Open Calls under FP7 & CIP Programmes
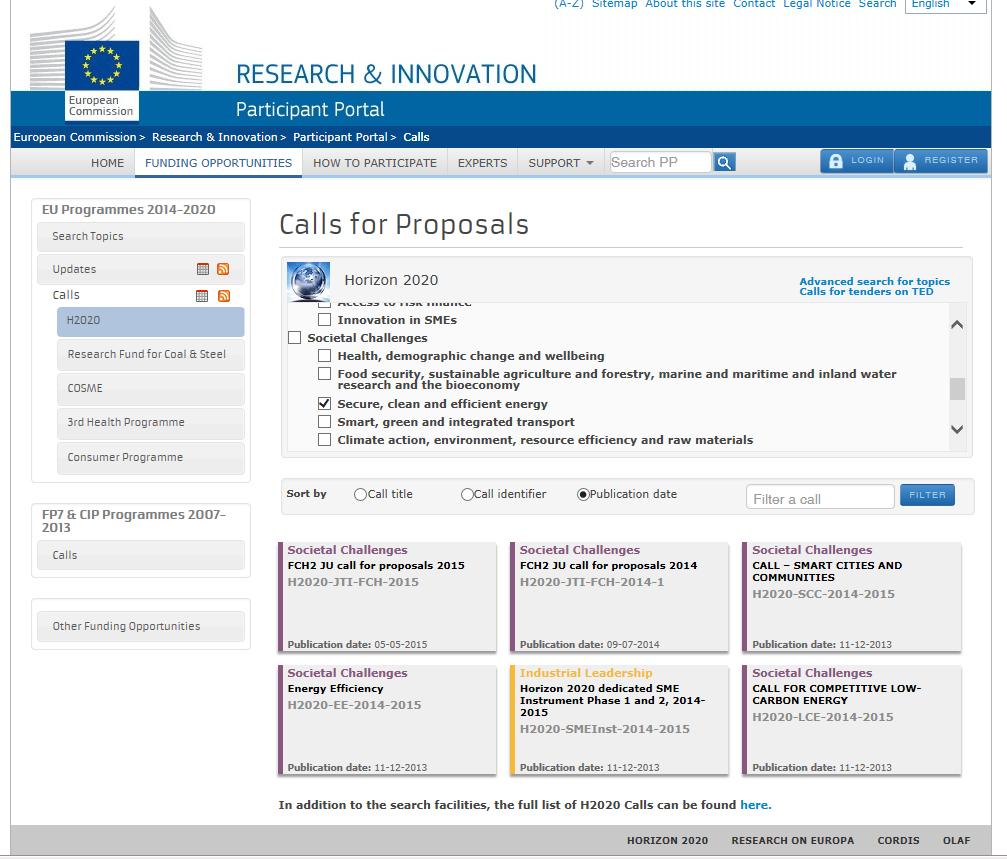 point(141,555)
